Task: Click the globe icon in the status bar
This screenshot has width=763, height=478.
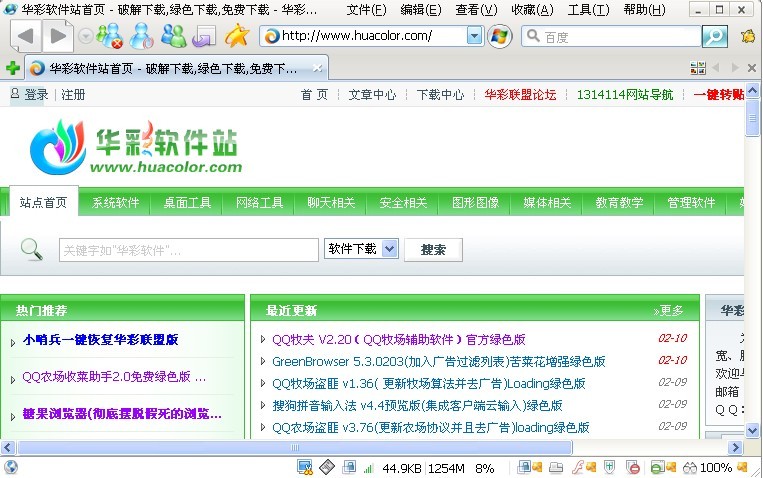Action: 11,467
